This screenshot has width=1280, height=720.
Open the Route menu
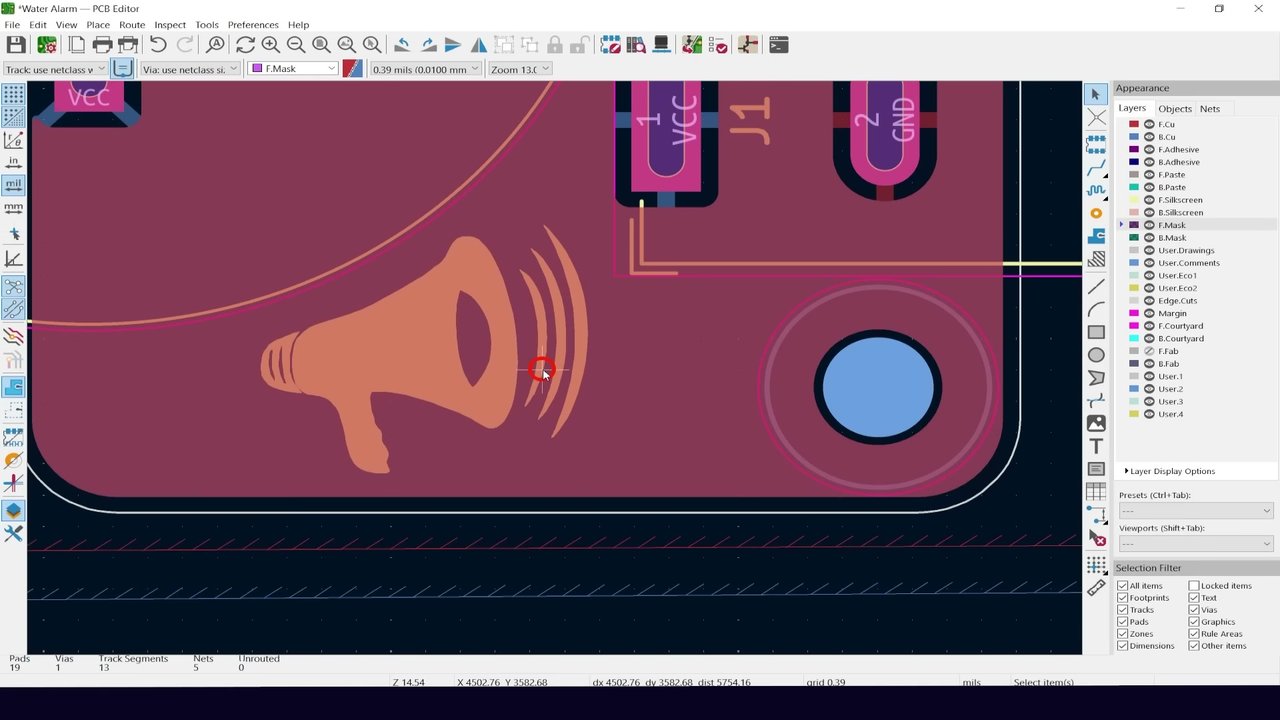click(x=132, y=24)
